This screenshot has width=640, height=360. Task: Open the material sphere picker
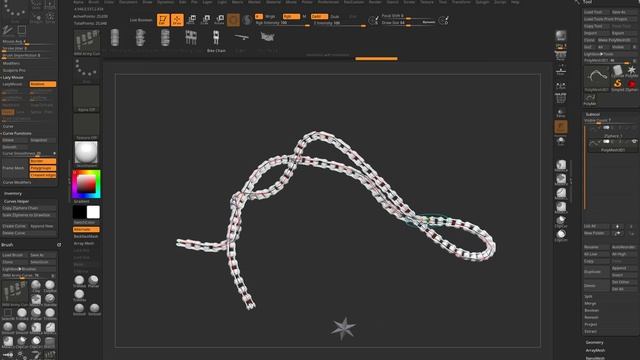[x=86, y=153]
